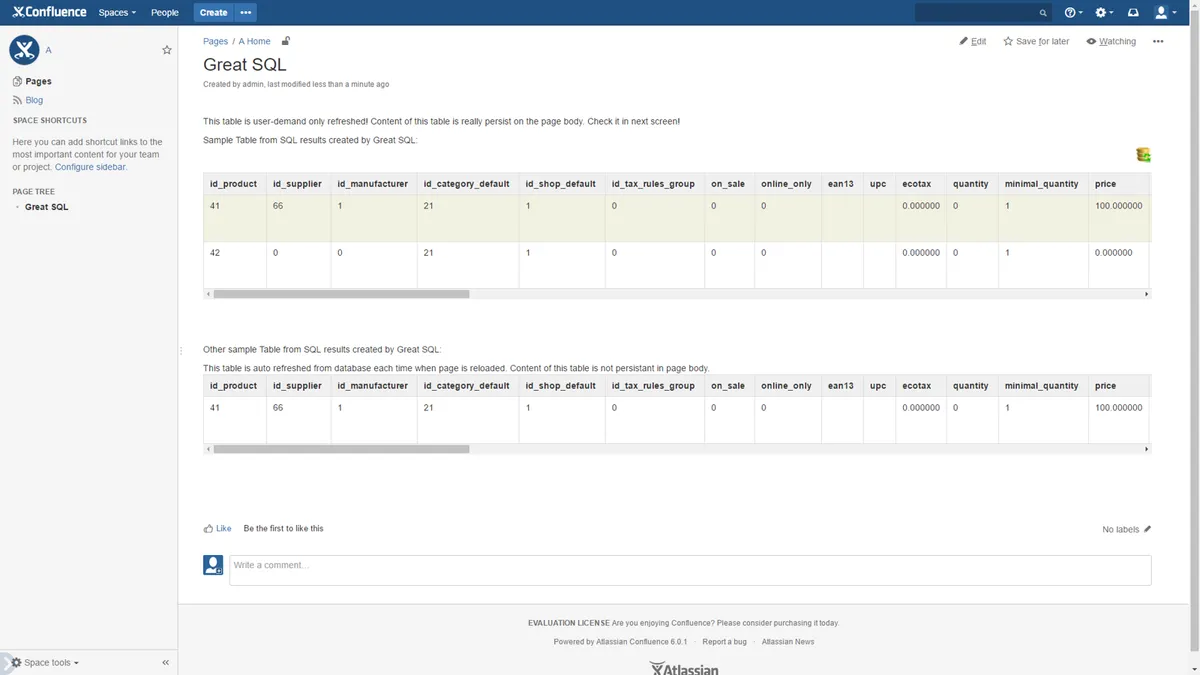The height and width of the screenshot is (675, 1200).
Task: Click the Confluence logo in header
Action: pyautogui.click(x=49, y=12)
